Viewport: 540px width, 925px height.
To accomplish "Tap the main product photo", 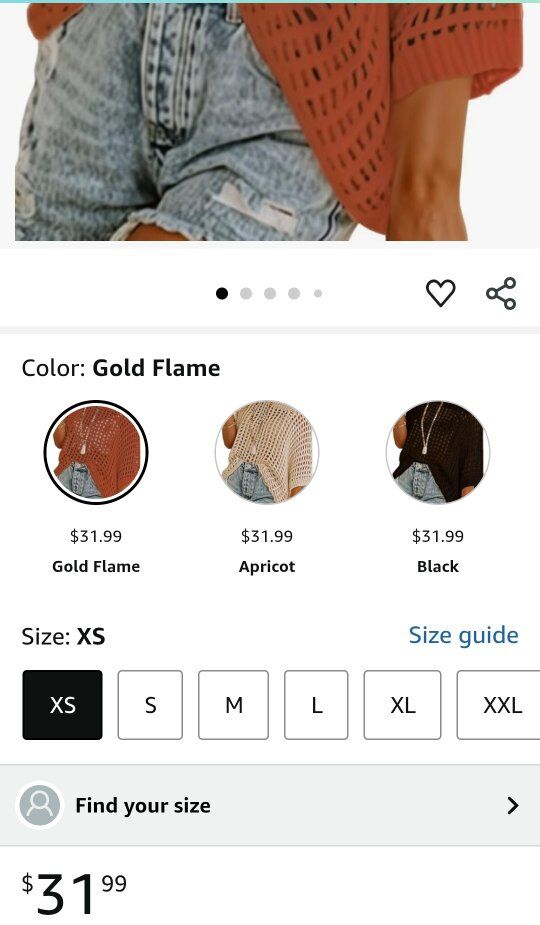I will [x=270, y=122].
